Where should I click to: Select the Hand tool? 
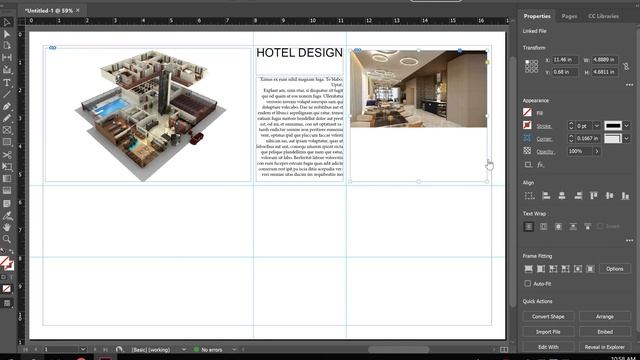pyautogui.click(x=7, y=227)
